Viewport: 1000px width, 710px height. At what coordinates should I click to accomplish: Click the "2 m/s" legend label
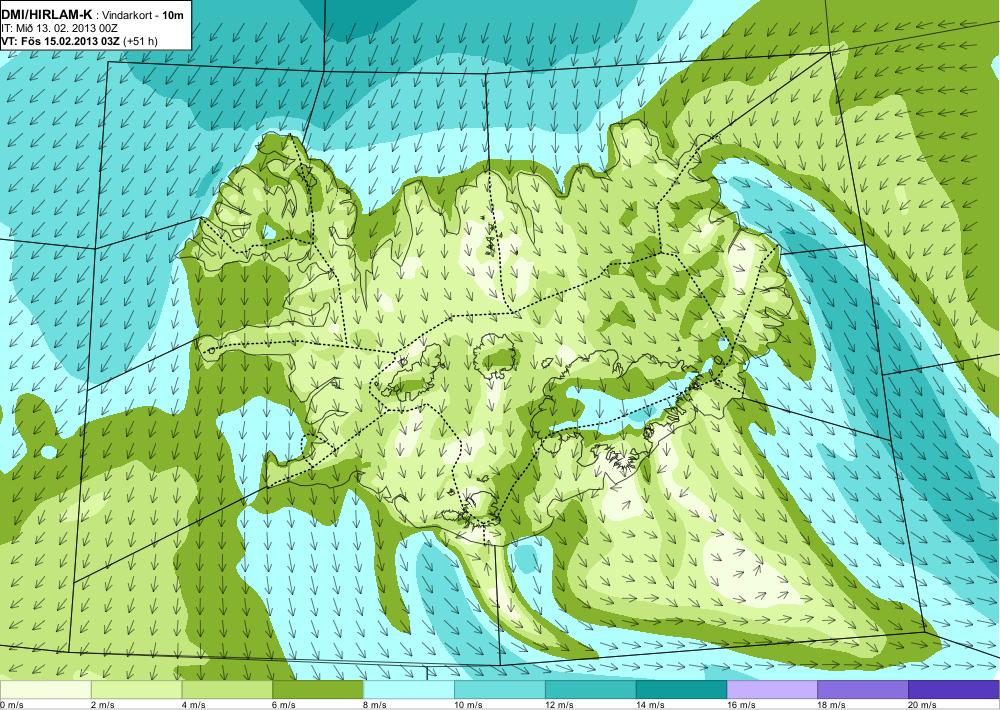103,705
